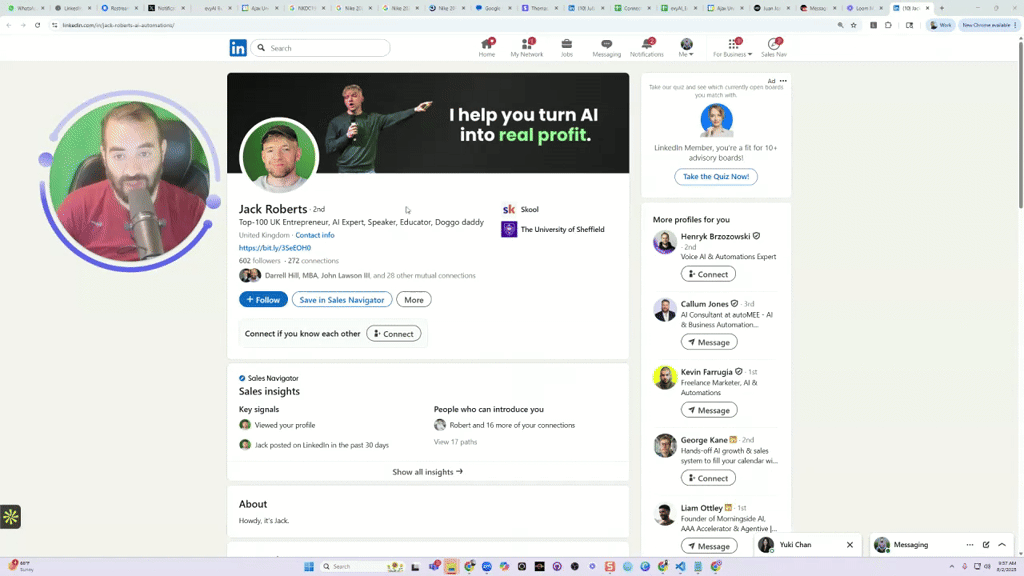
Task: Reload the page in Chrome
Action: coord(37,25)
